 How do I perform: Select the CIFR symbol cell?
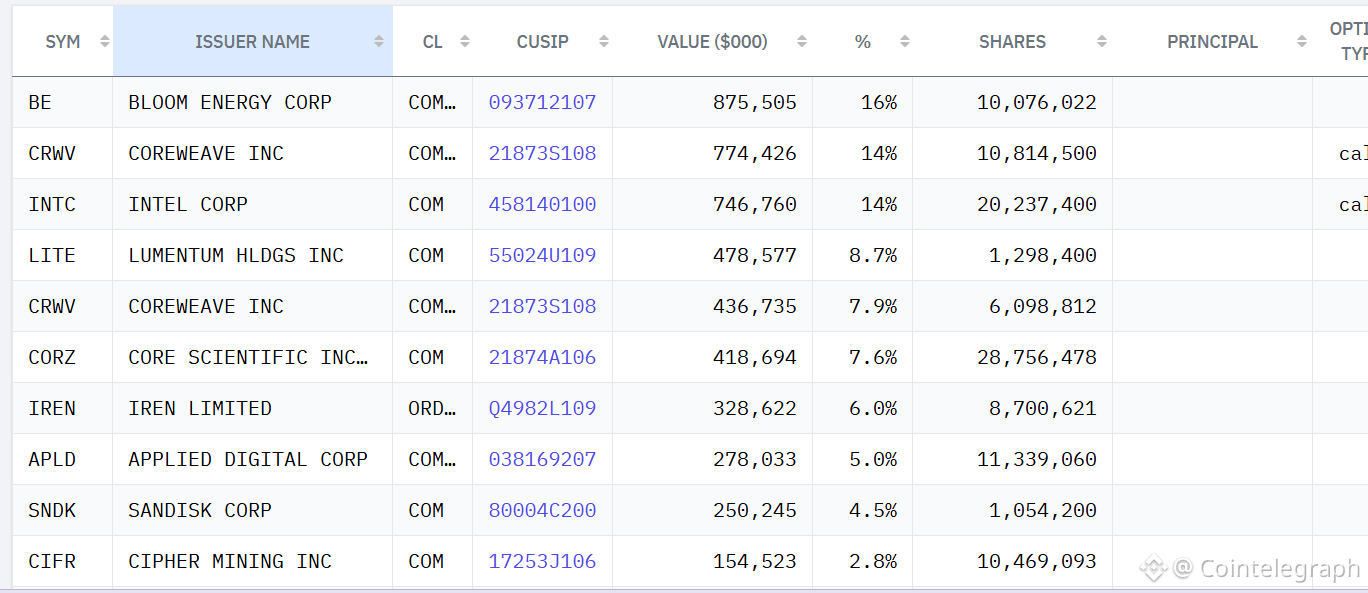click(63, 561)
